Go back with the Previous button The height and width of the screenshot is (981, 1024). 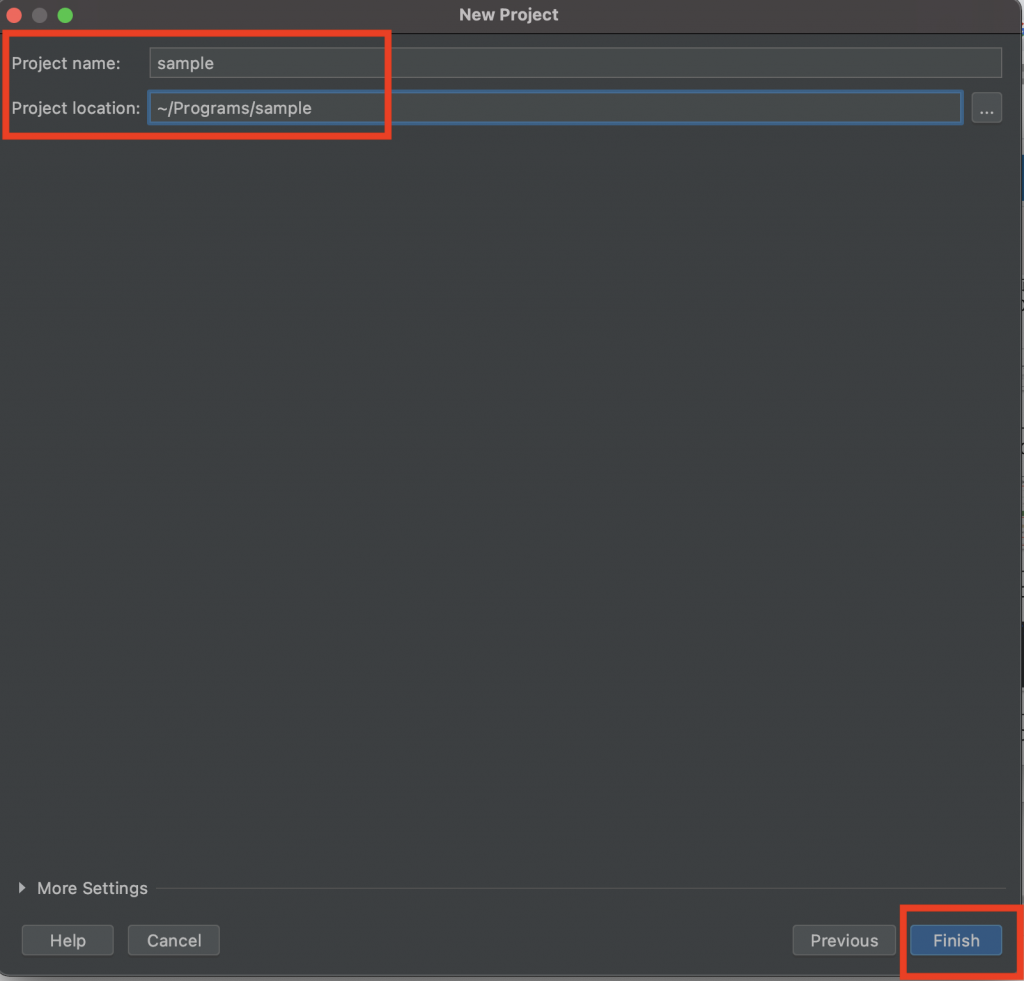pyautogui.click(x=844, y=940)
